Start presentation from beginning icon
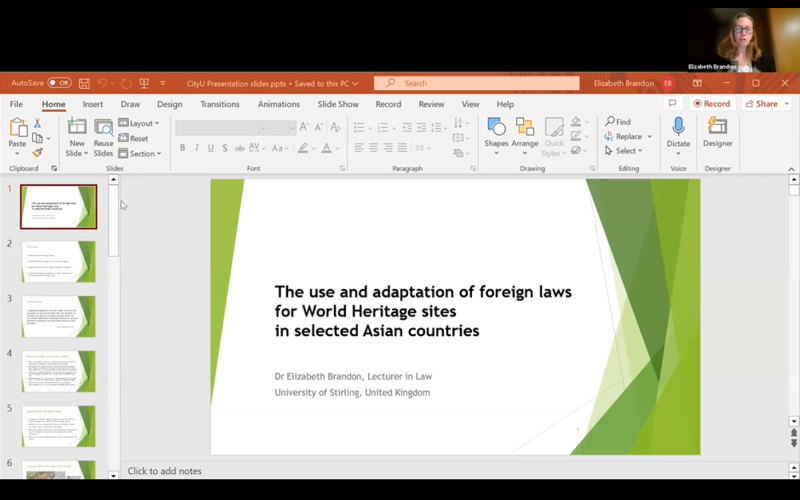This screenshot has width=800, height=500. point(144,83)
